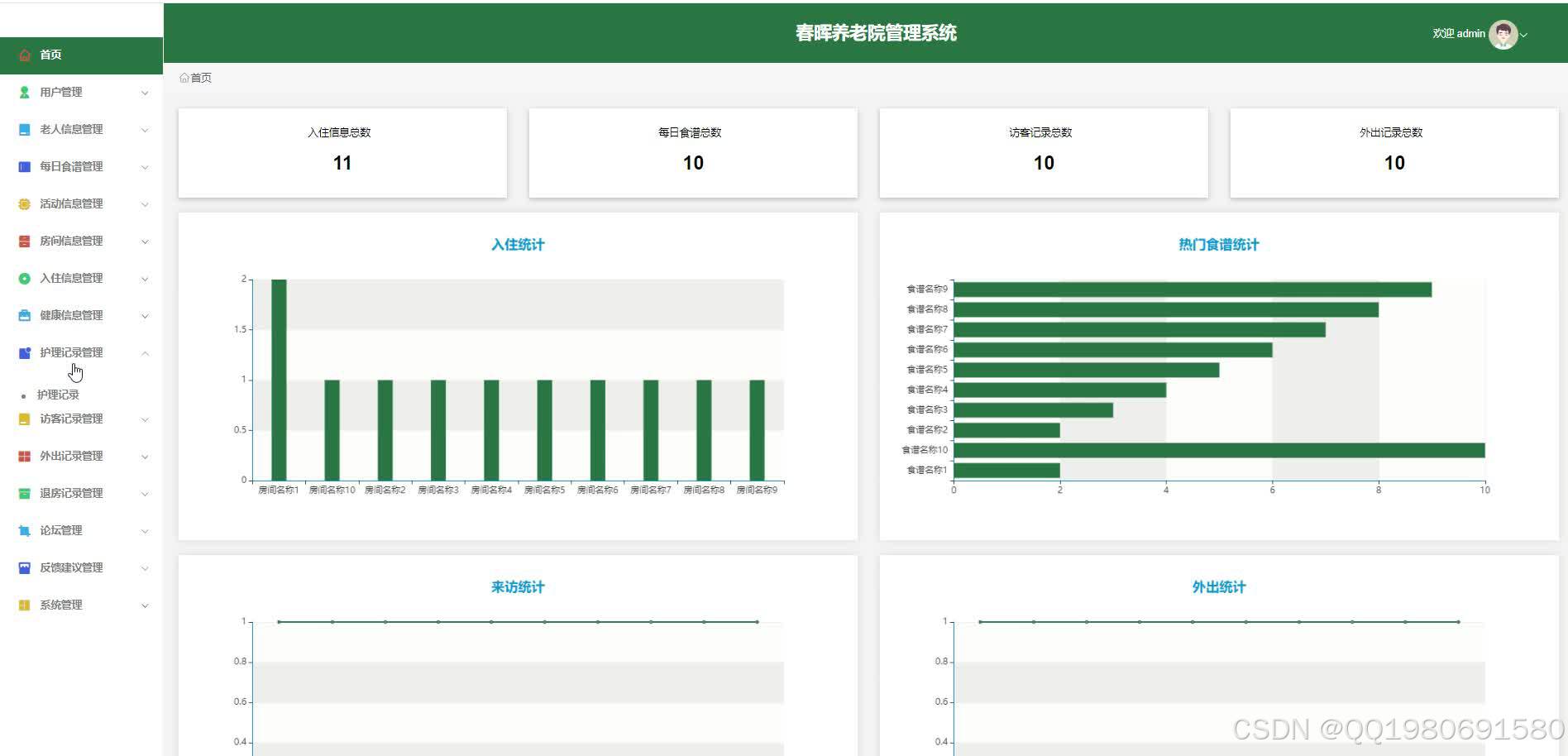Click the 热门食谱统计 chart title
This screenshot has width=1568, height=756.
coord(1218,245)
